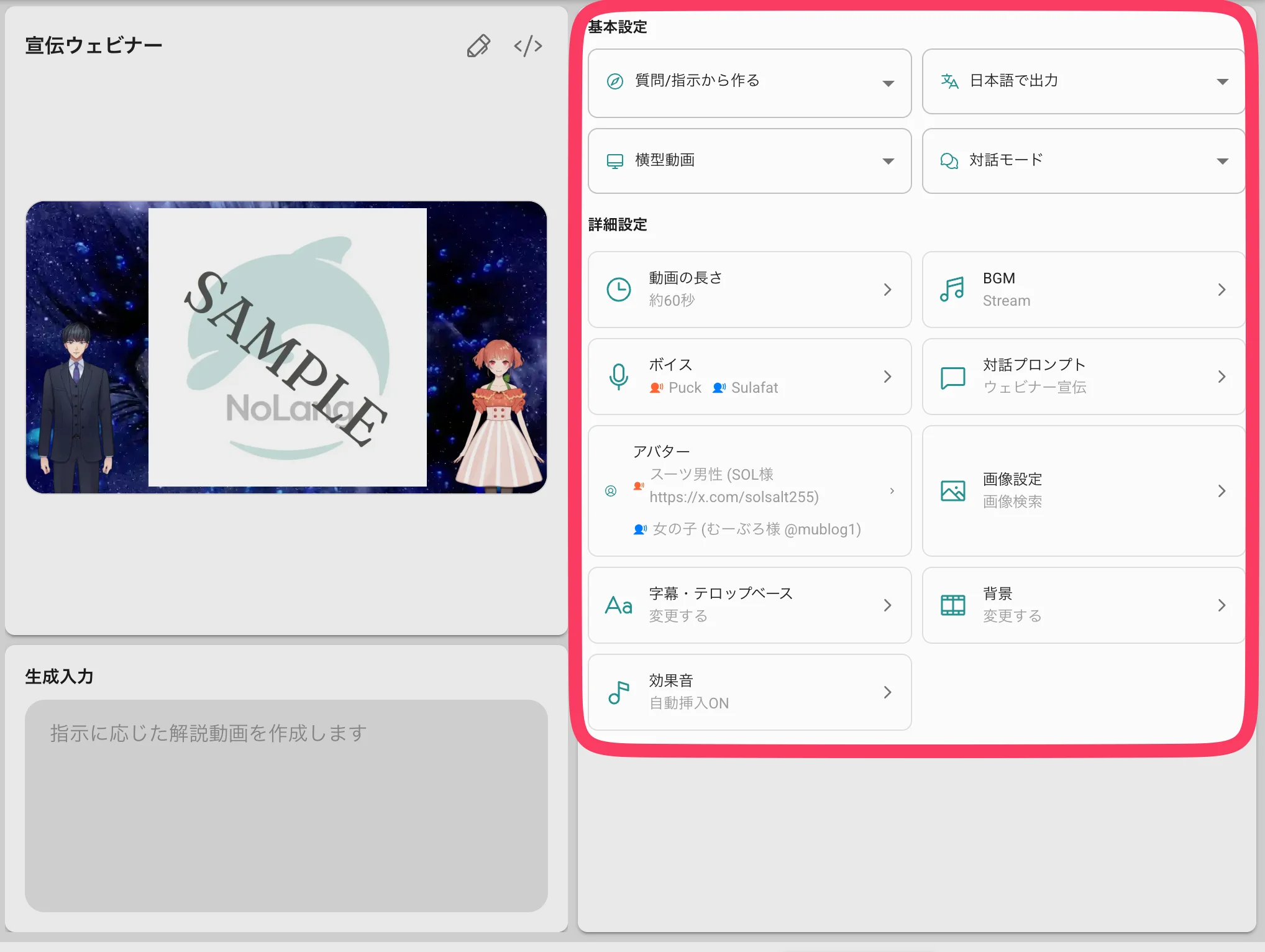
Task: Click the 女の子 (むーぶろ様 @mublog1) text
Action: pos(757,529)
